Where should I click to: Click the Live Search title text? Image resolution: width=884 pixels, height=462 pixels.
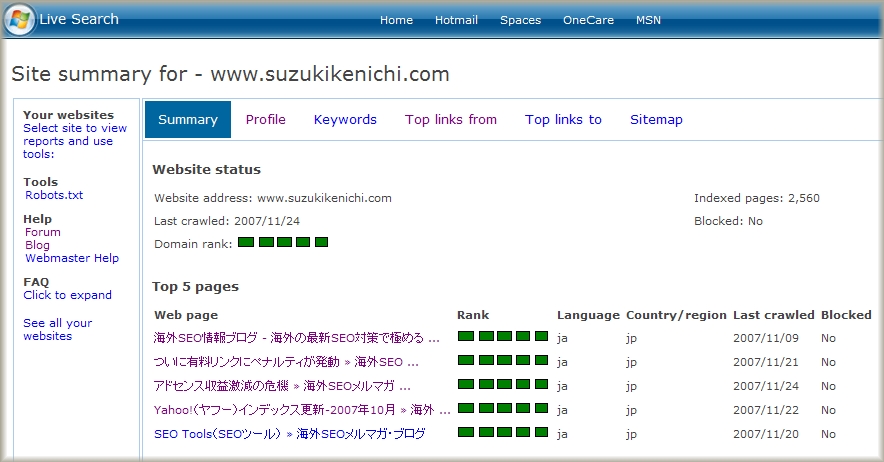pos(79,19)
